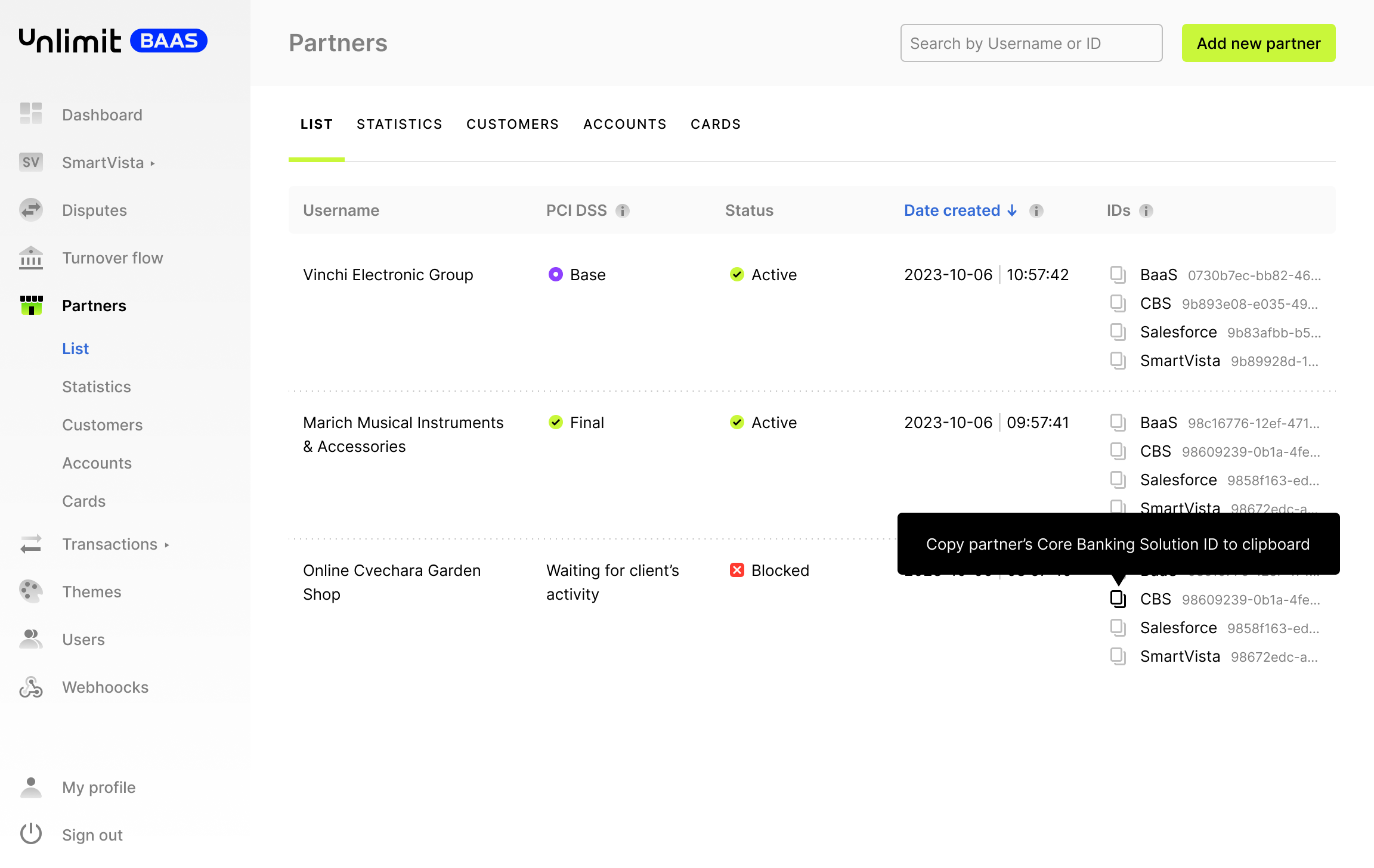Click the Base PCI DSS value
This screenshot has width=1374, height=868.
pos(577,275)
